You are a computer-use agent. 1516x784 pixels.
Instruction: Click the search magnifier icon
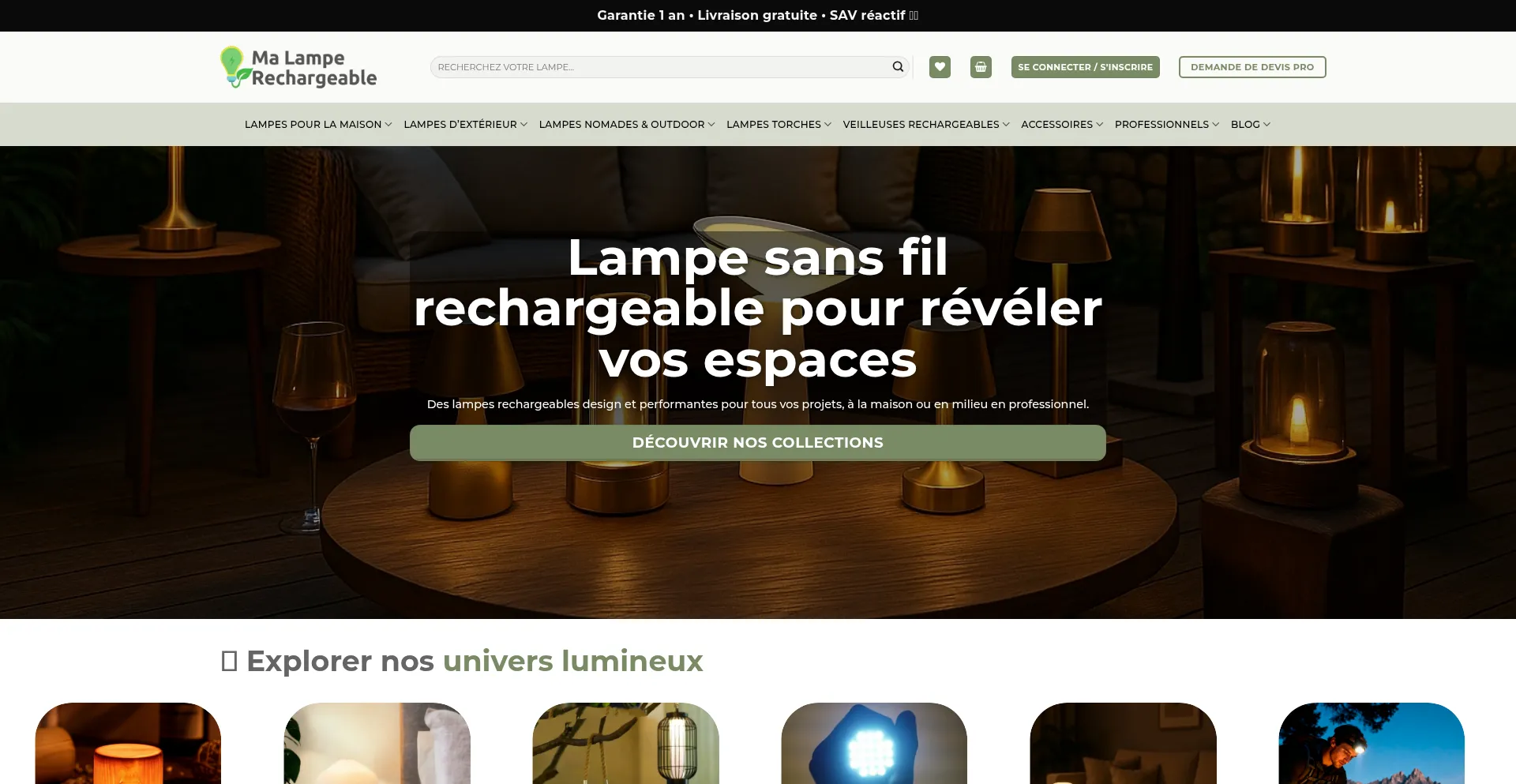coord(898,67)
